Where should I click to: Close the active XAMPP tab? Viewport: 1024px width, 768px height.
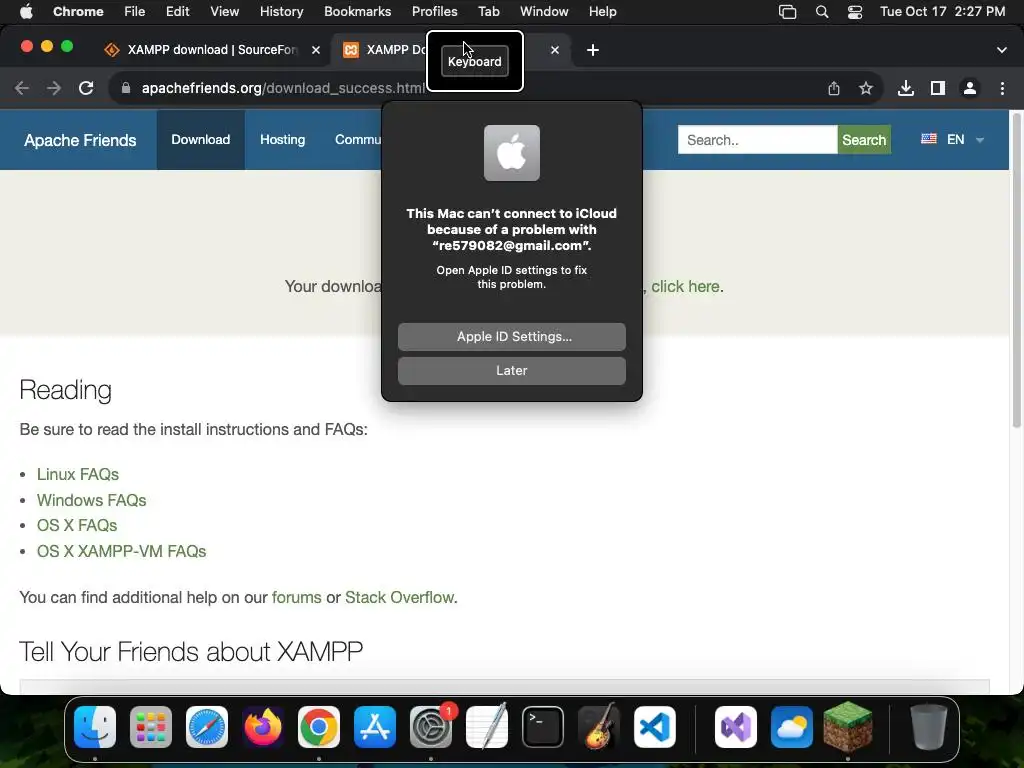[554, 50]
